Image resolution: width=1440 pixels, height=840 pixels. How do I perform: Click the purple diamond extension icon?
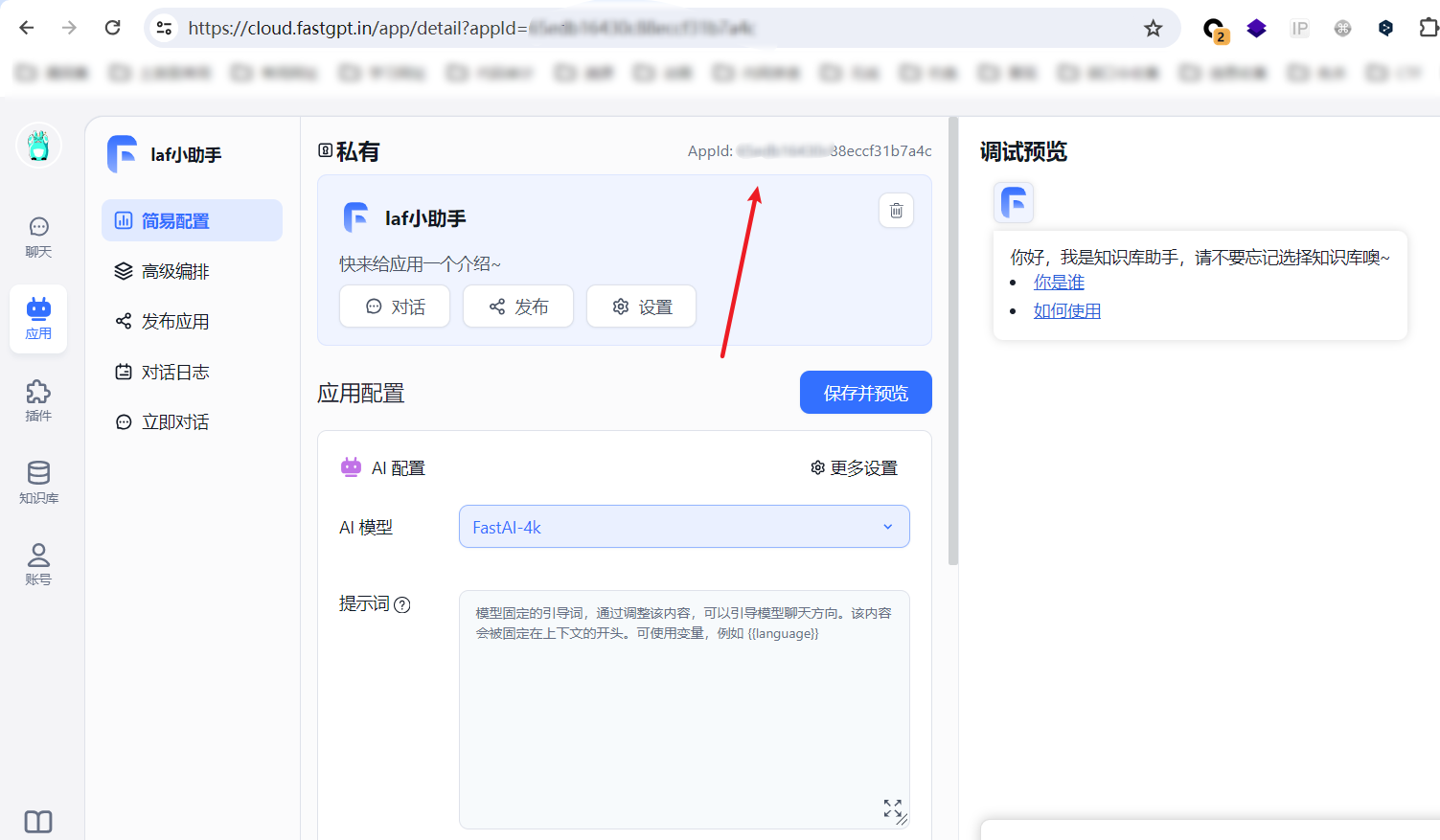1256,29
